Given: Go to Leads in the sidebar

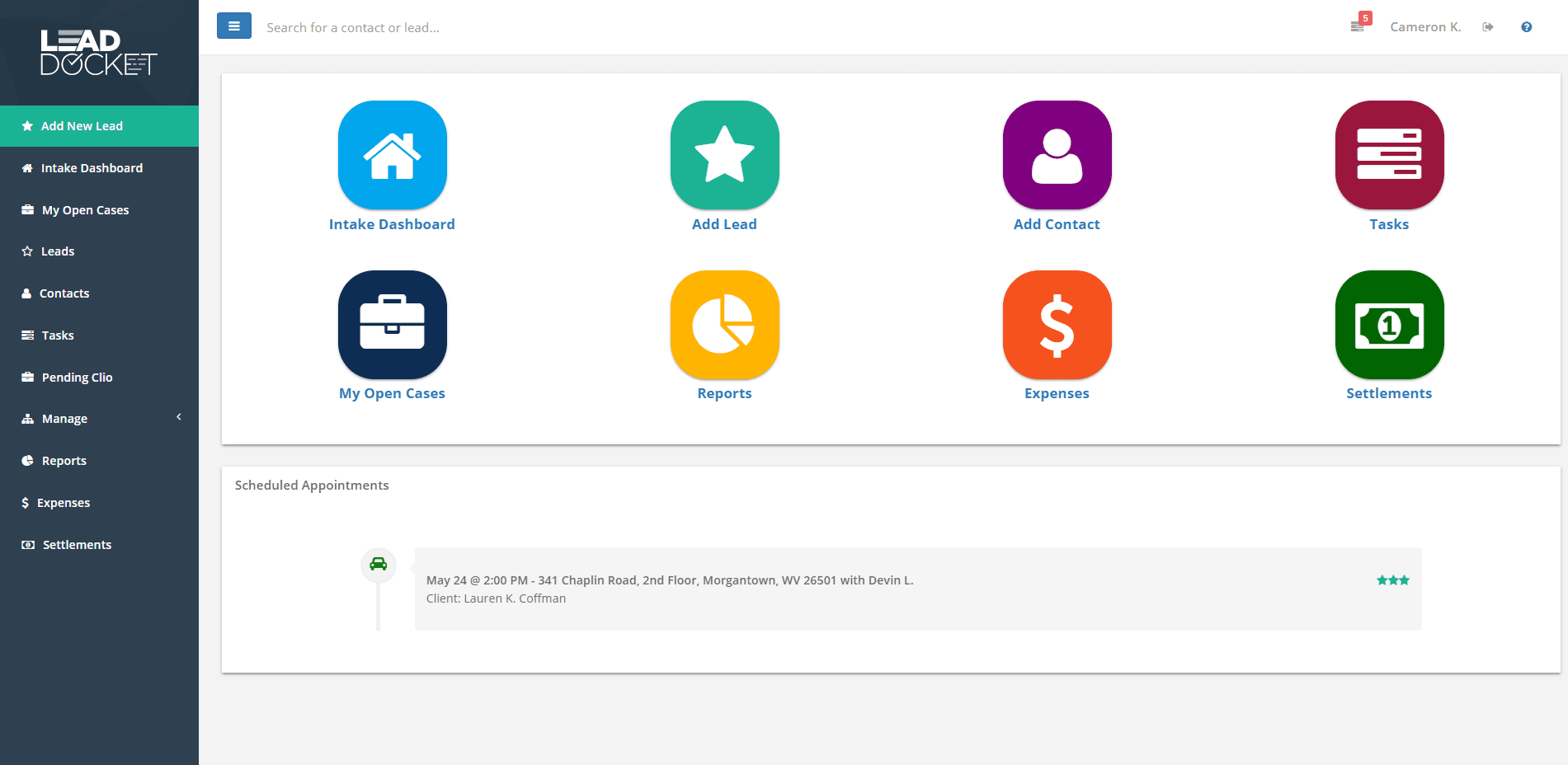Looking at the screenshot, I should 99,251.
